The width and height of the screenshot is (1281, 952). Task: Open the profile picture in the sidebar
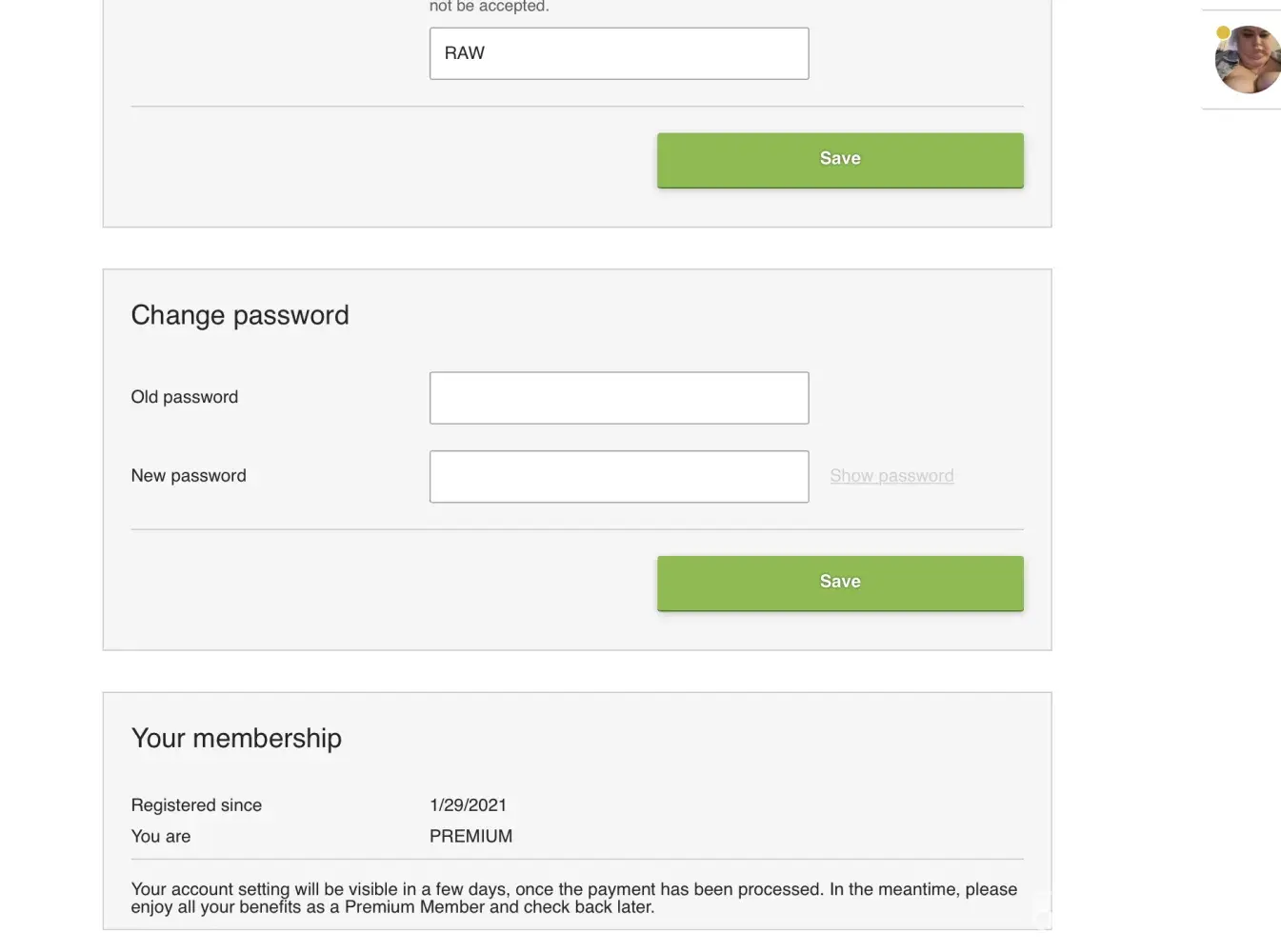[1250, 61]
